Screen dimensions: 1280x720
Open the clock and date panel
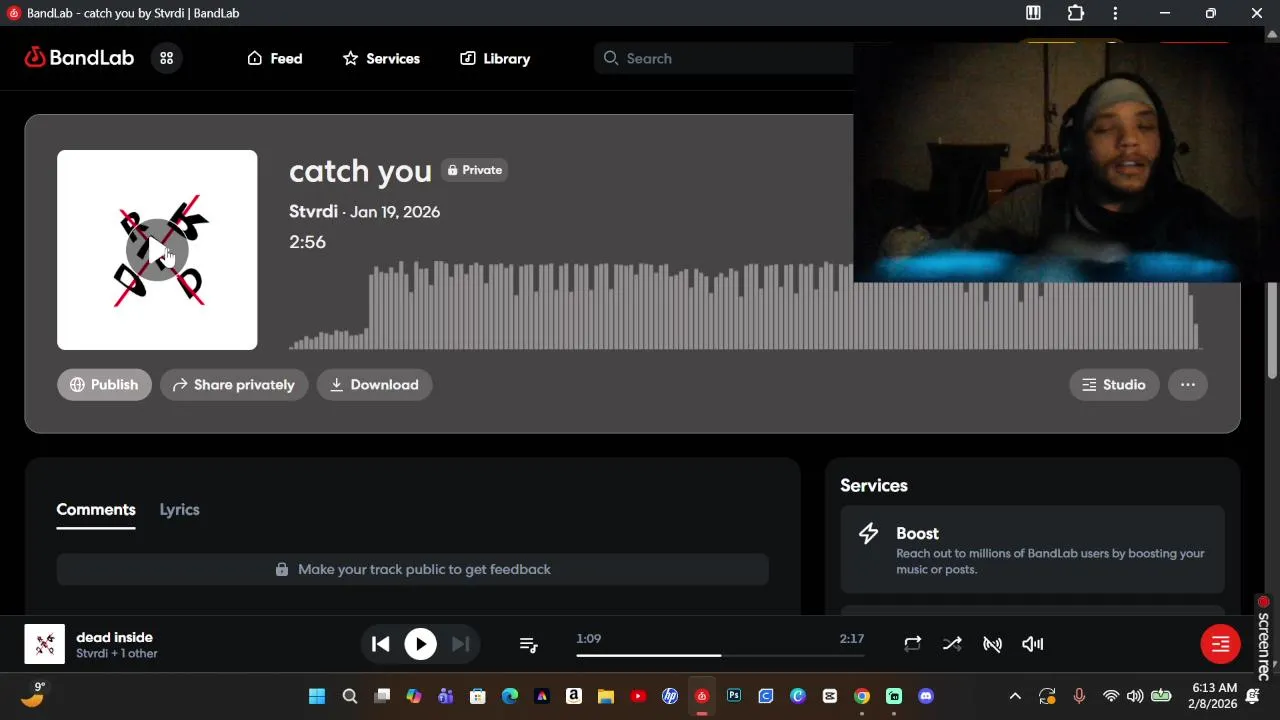[x=1214, y=696]
